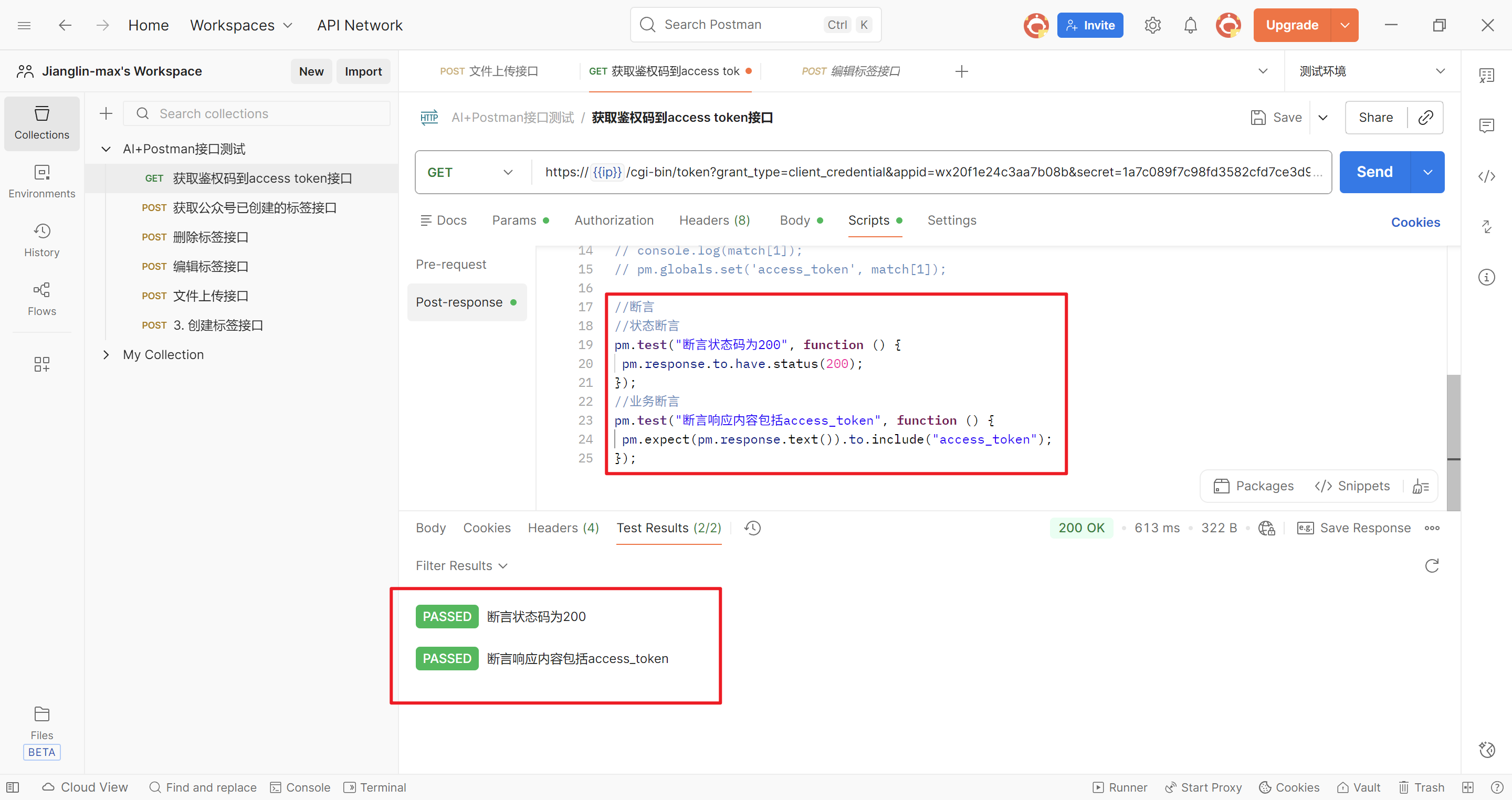Open the request info icon in right sidebar

[1486, 277]
